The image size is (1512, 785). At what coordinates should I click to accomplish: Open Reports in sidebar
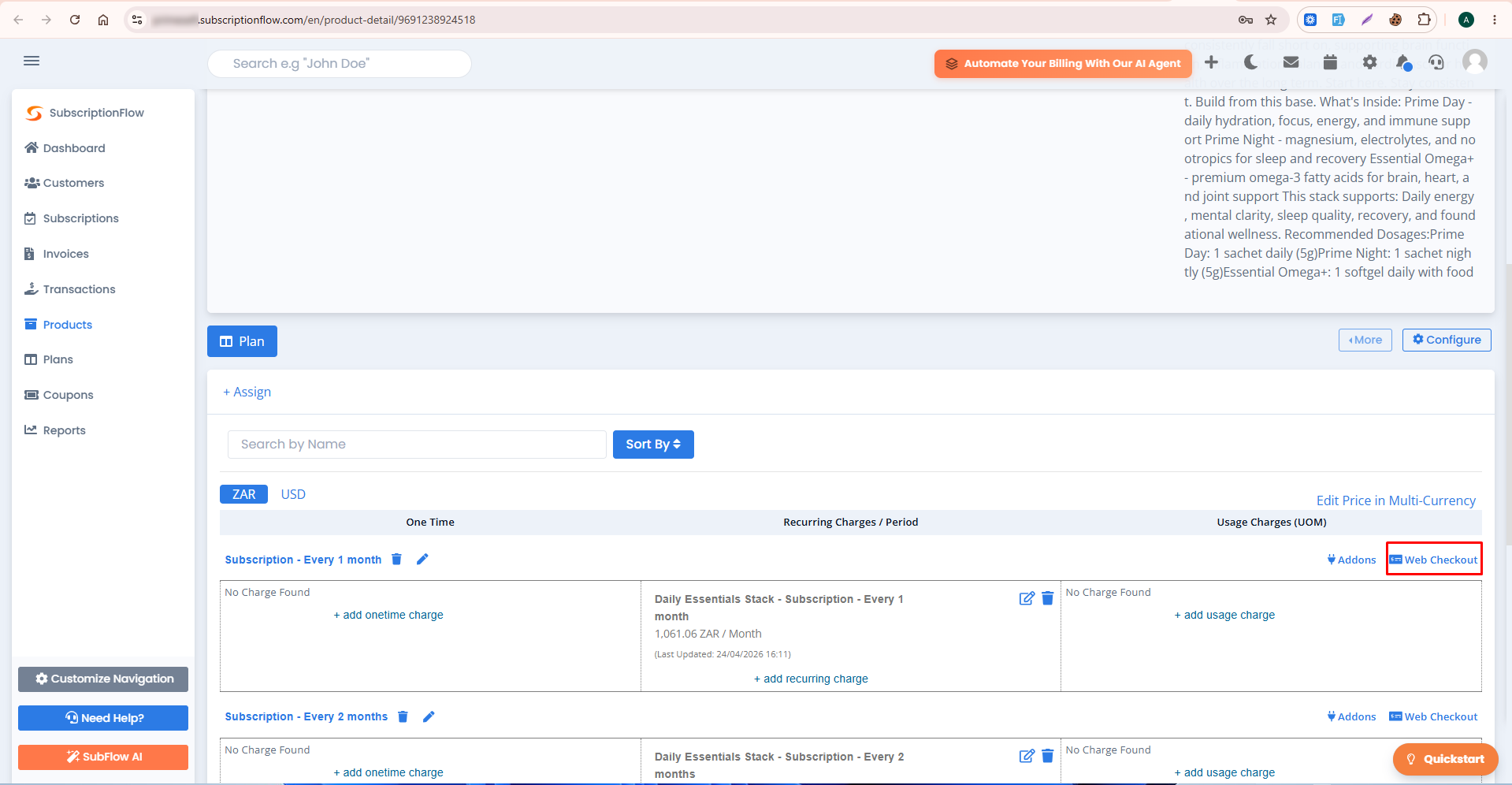coord(55,430)
